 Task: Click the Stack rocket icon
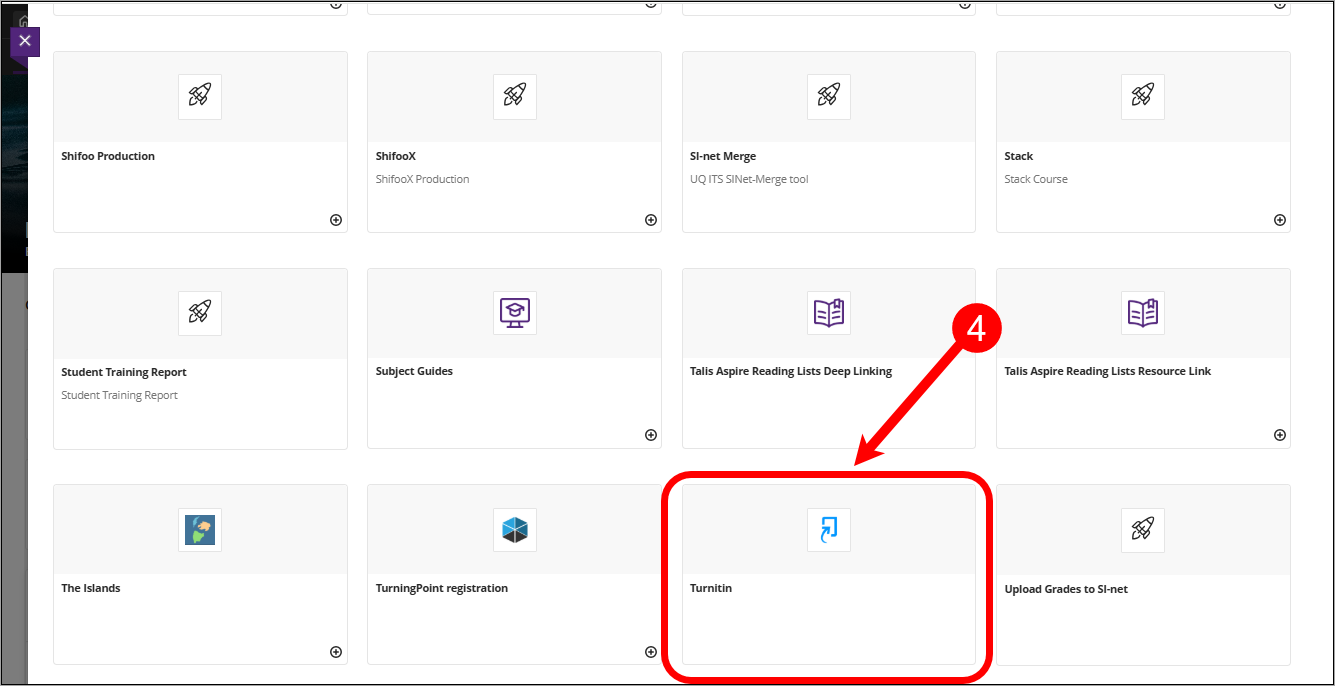[1142, 97]
